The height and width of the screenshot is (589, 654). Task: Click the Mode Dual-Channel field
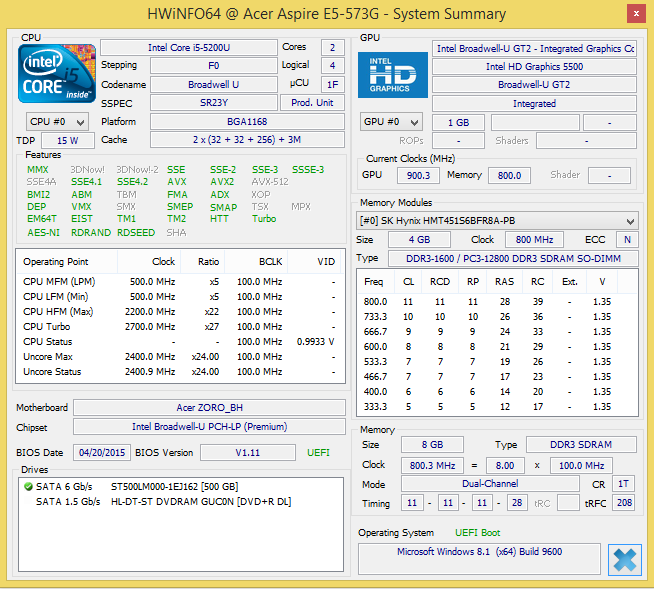(x=490, y=484)
